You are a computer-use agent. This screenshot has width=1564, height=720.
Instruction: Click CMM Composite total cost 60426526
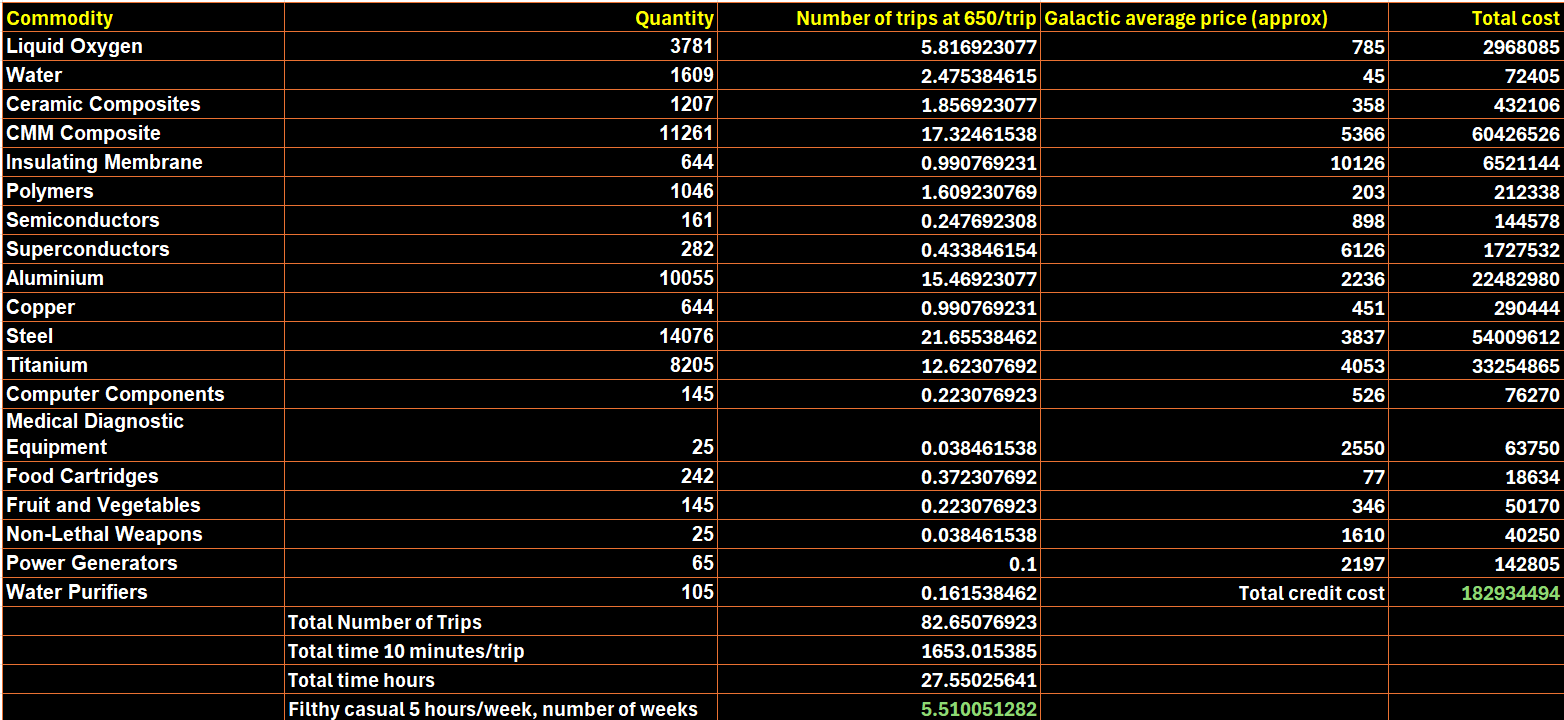click(1476, 133)
